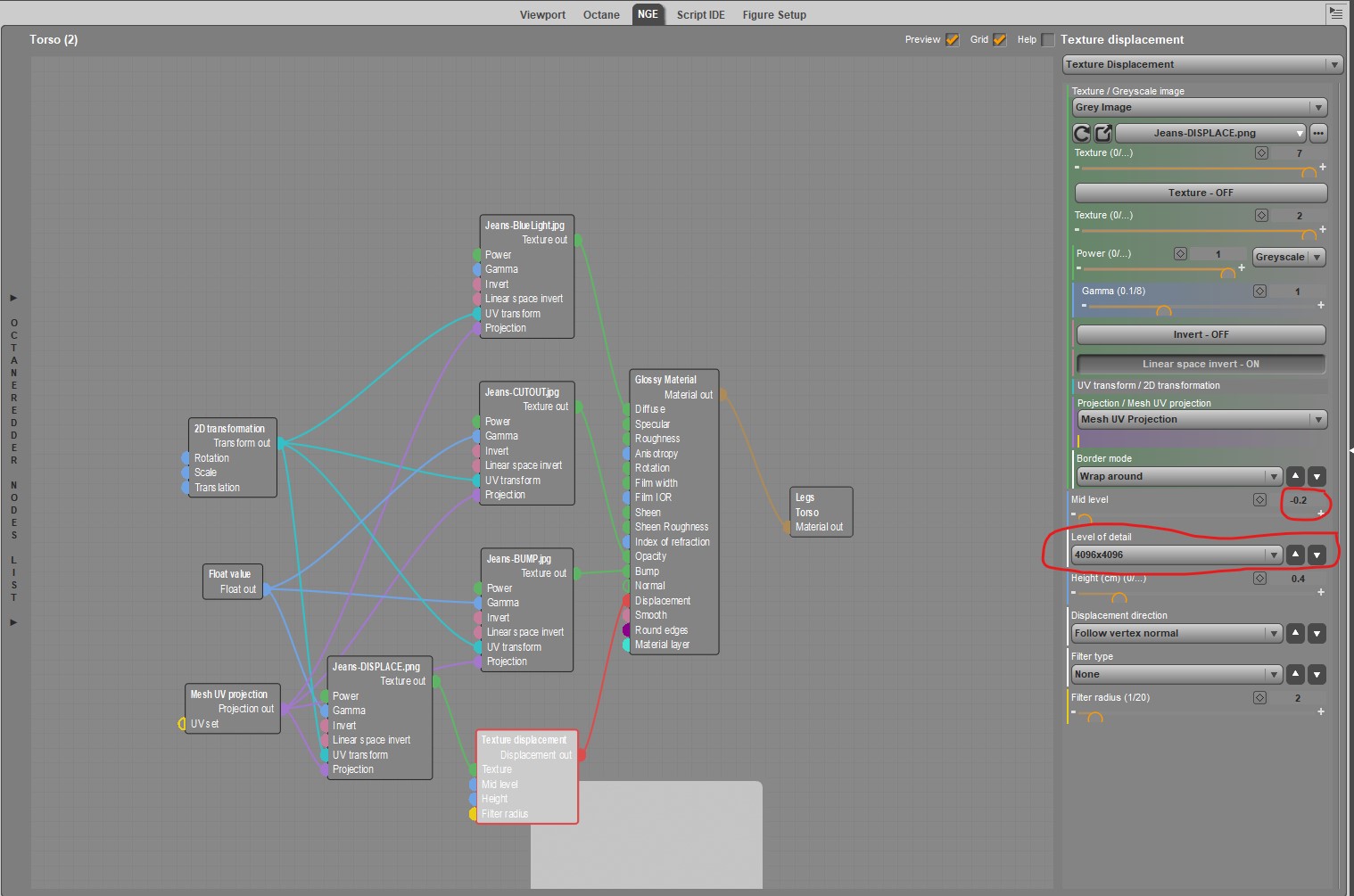This screenshot has height=896, width=1354.
Task: Enable the Help checkbox
Action: tap(1047, 39)
